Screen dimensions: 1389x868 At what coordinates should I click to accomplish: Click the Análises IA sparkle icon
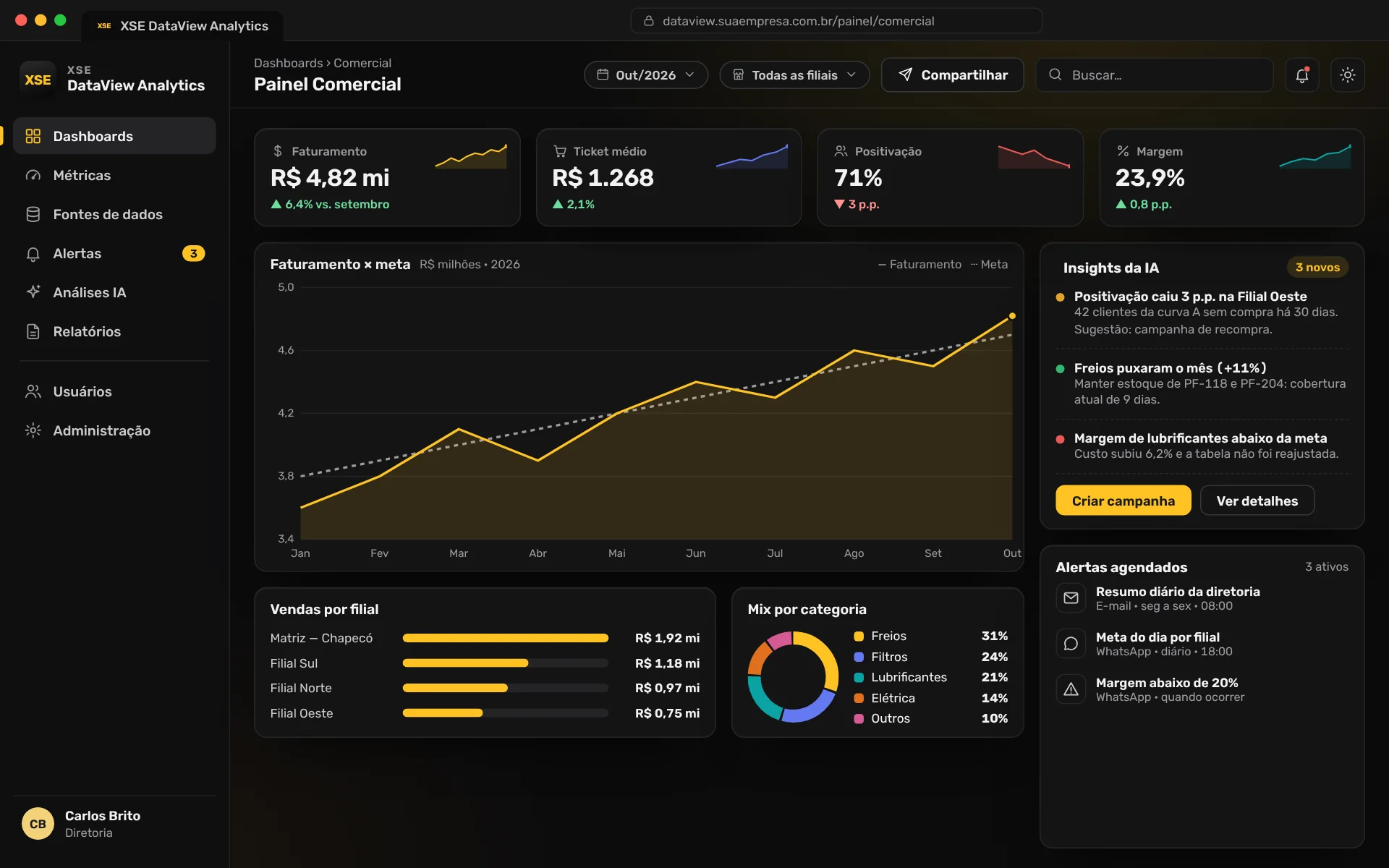coord(33,292)
